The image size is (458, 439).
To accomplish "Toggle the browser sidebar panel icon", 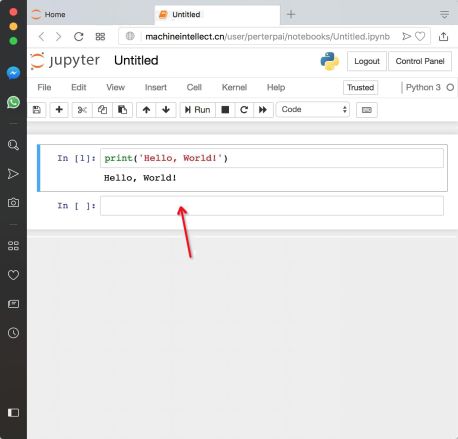I will pos(13,413).
